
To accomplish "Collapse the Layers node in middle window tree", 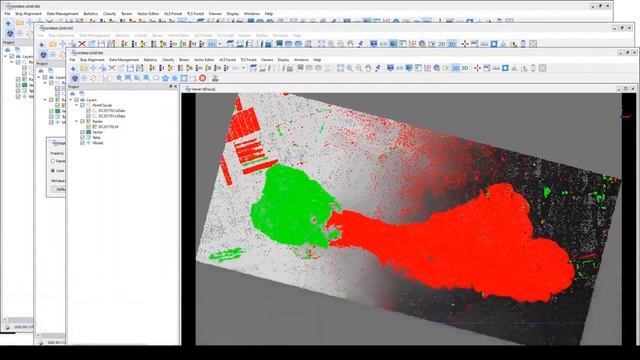I will 39,78.
